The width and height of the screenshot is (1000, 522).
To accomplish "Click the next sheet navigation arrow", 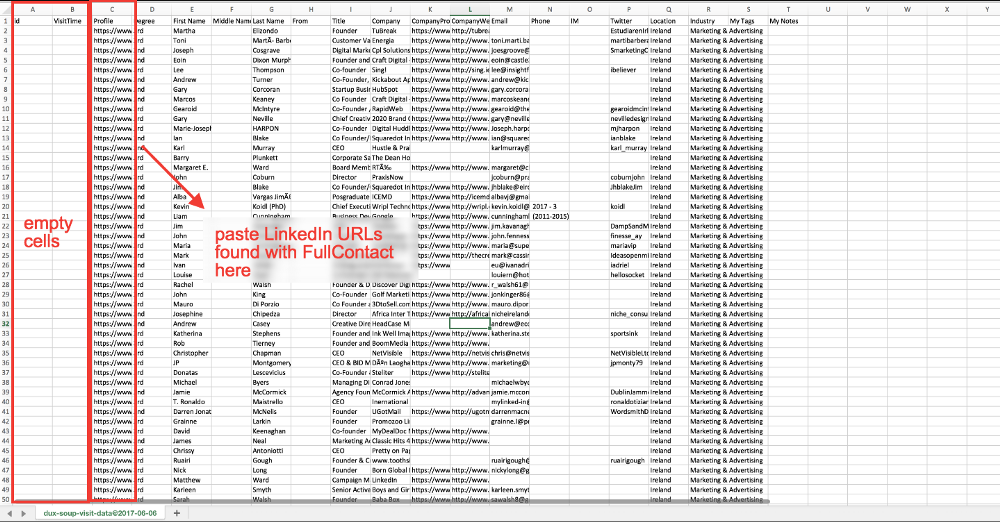I will pyautogui.click(x=21, y=513).
